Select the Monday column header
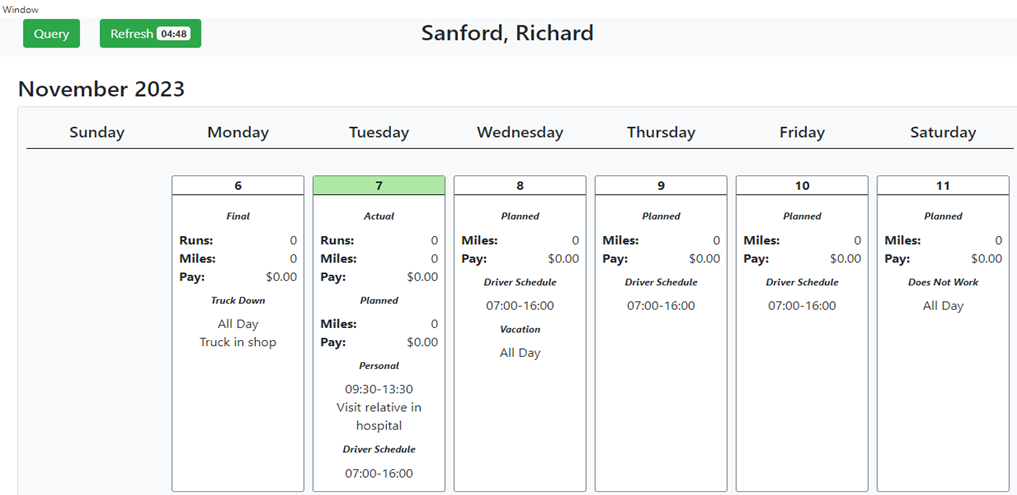The width and height of the screenshot is (1017, 495). click(x=238, y=132)
